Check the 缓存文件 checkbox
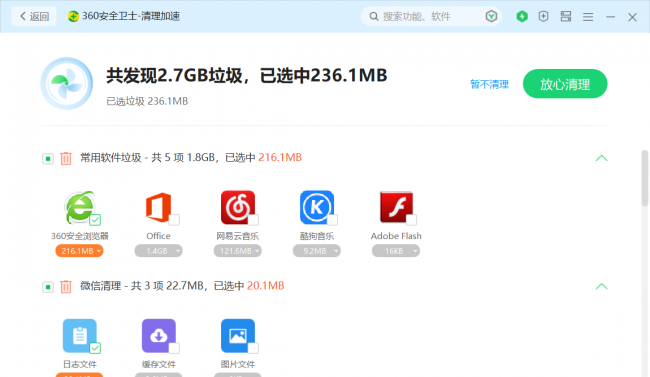 coord(174,348)
